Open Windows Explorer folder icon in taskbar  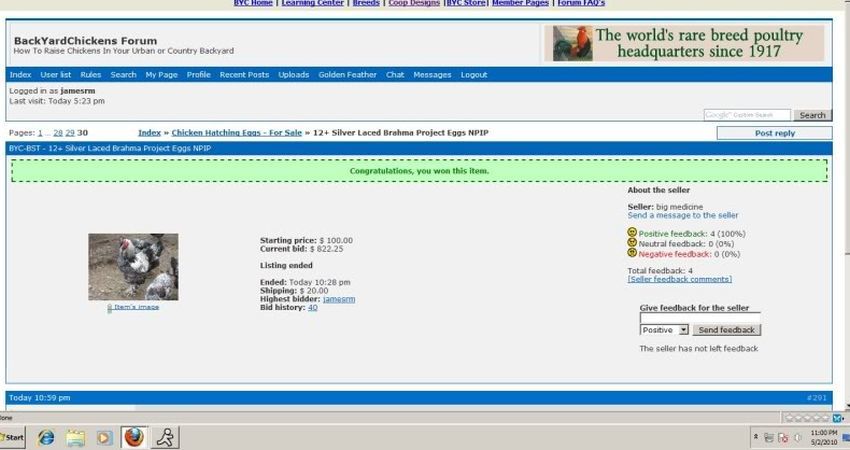75,437
